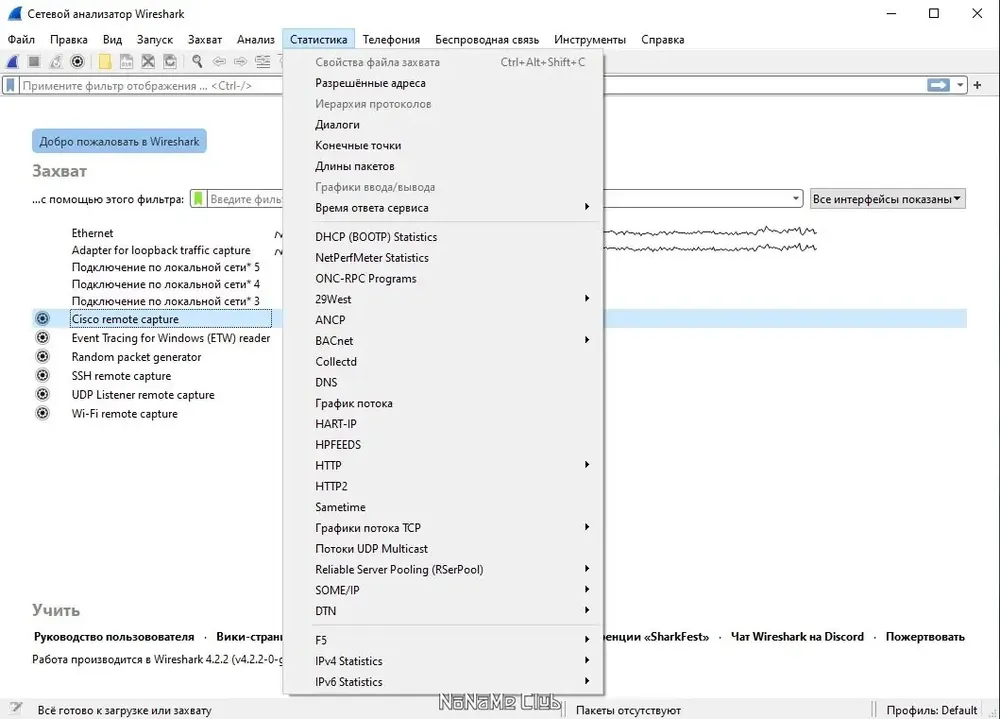Click the display filter bookmark icon

click(10, 85)
